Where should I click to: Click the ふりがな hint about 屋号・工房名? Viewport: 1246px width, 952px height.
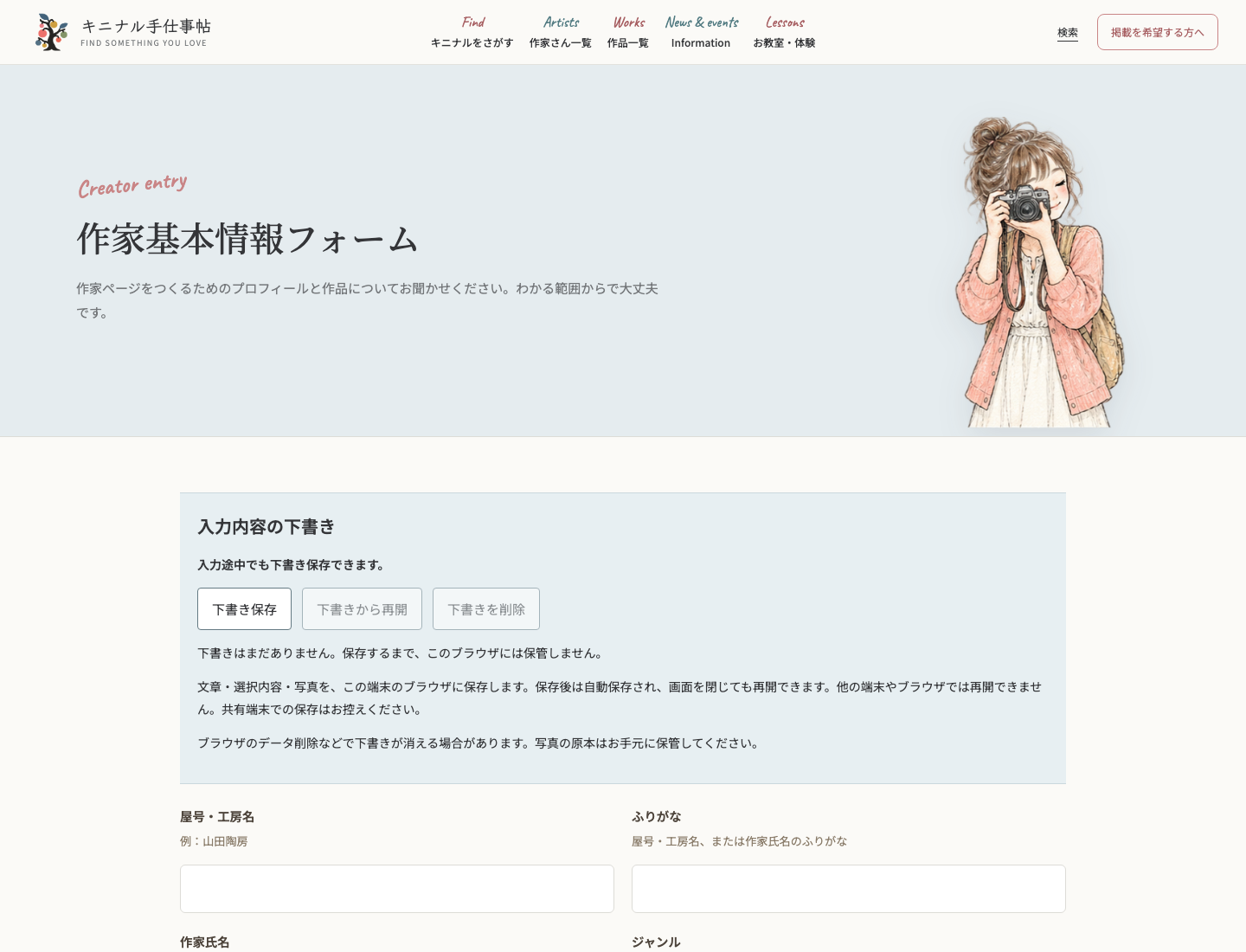point(740,841)
